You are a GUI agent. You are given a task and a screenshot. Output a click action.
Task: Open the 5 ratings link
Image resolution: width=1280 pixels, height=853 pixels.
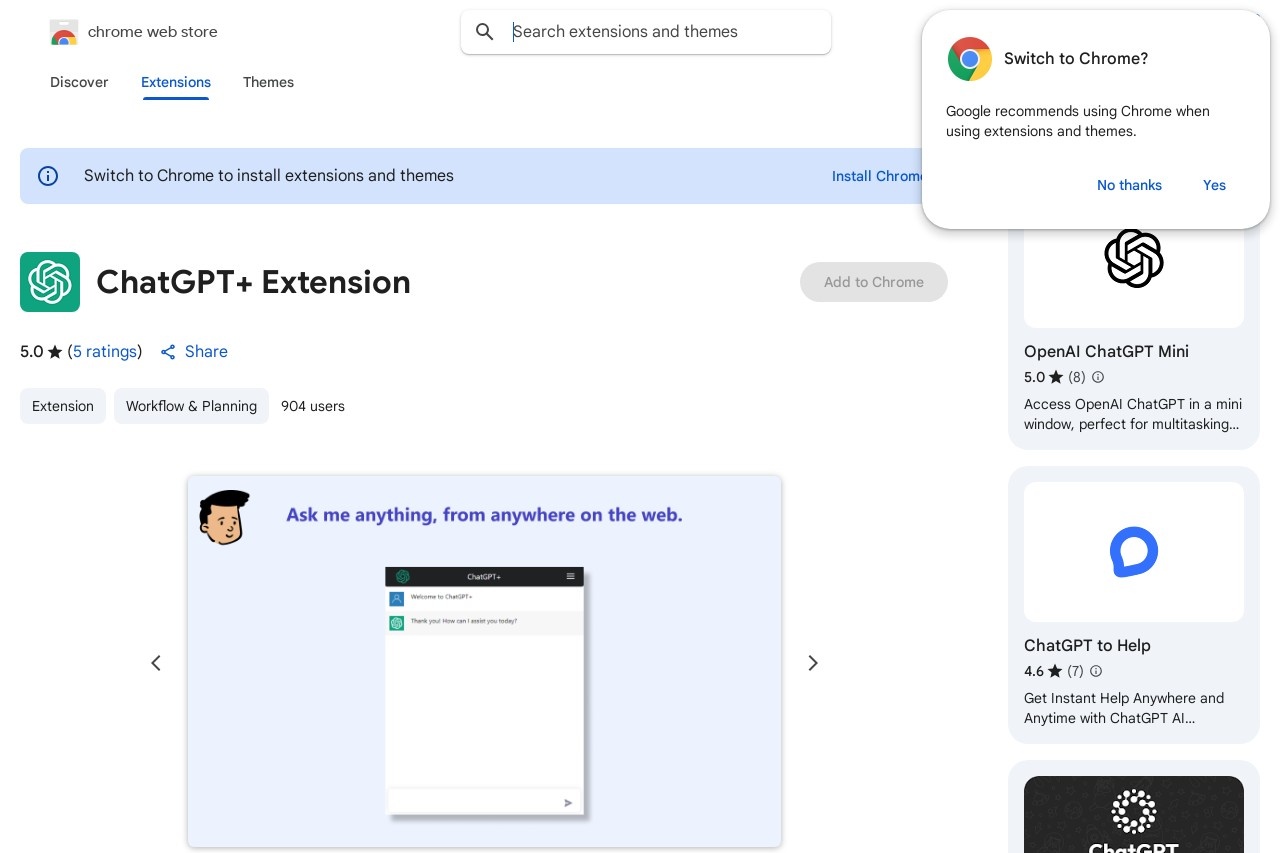[x=105, y=352]
